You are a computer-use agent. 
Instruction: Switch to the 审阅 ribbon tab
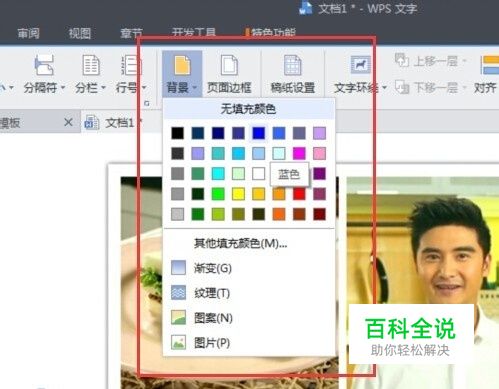pos(28,33)
